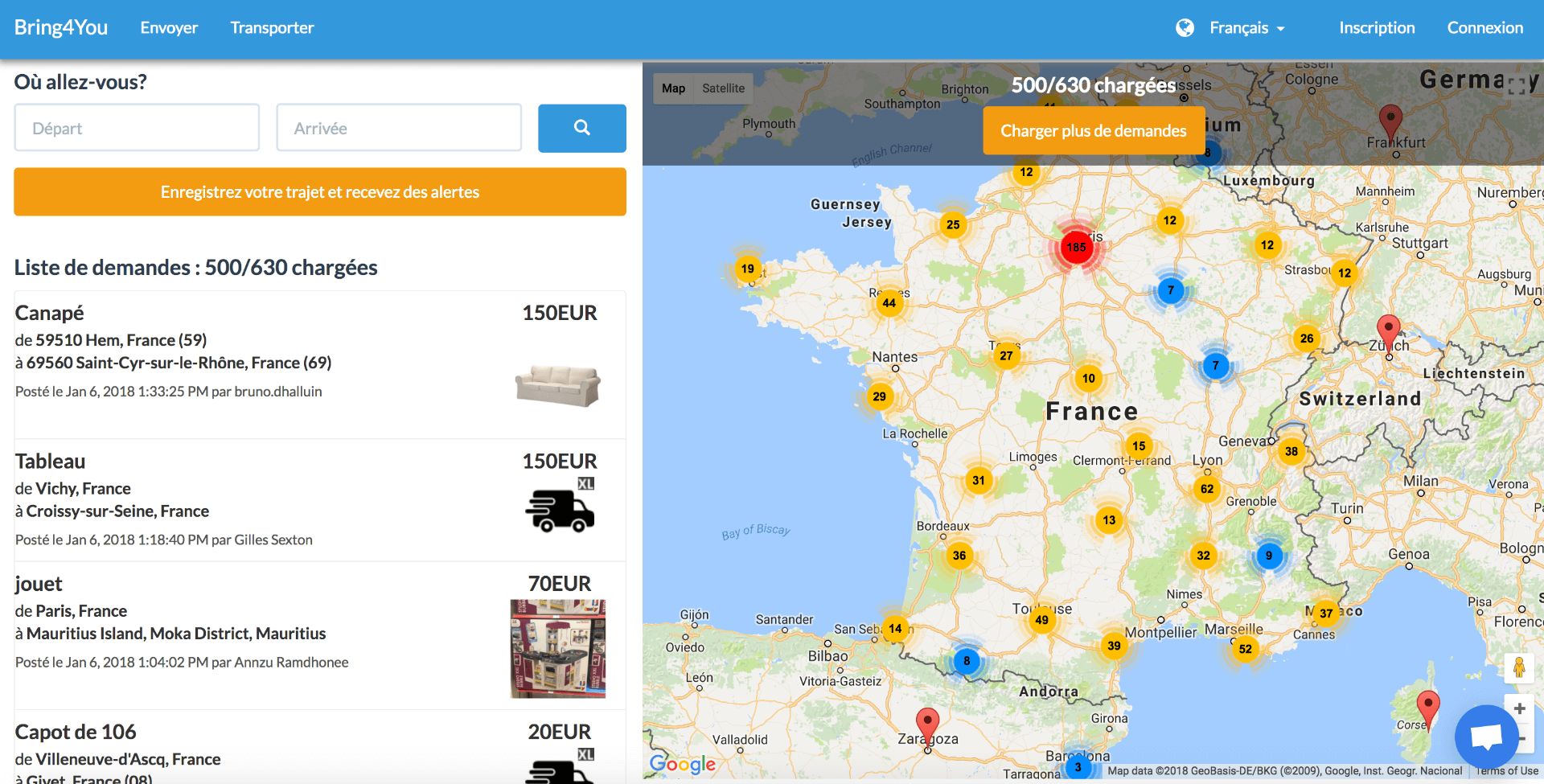Image resolution: width=1544 pixels, height=784 pixels.
Task: Click the Brittany cluster marker 19
Action: 748,269
